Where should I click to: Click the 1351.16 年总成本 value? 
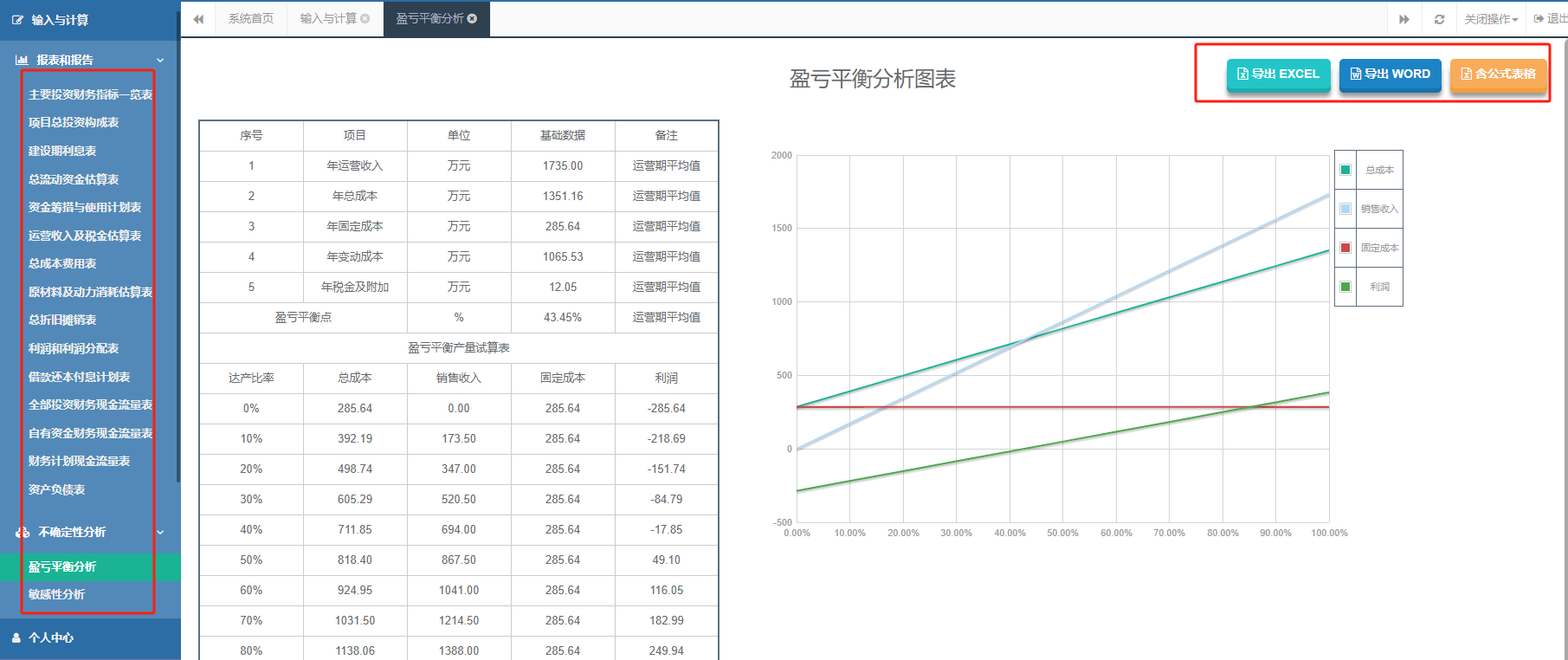(x=563, y=197)
